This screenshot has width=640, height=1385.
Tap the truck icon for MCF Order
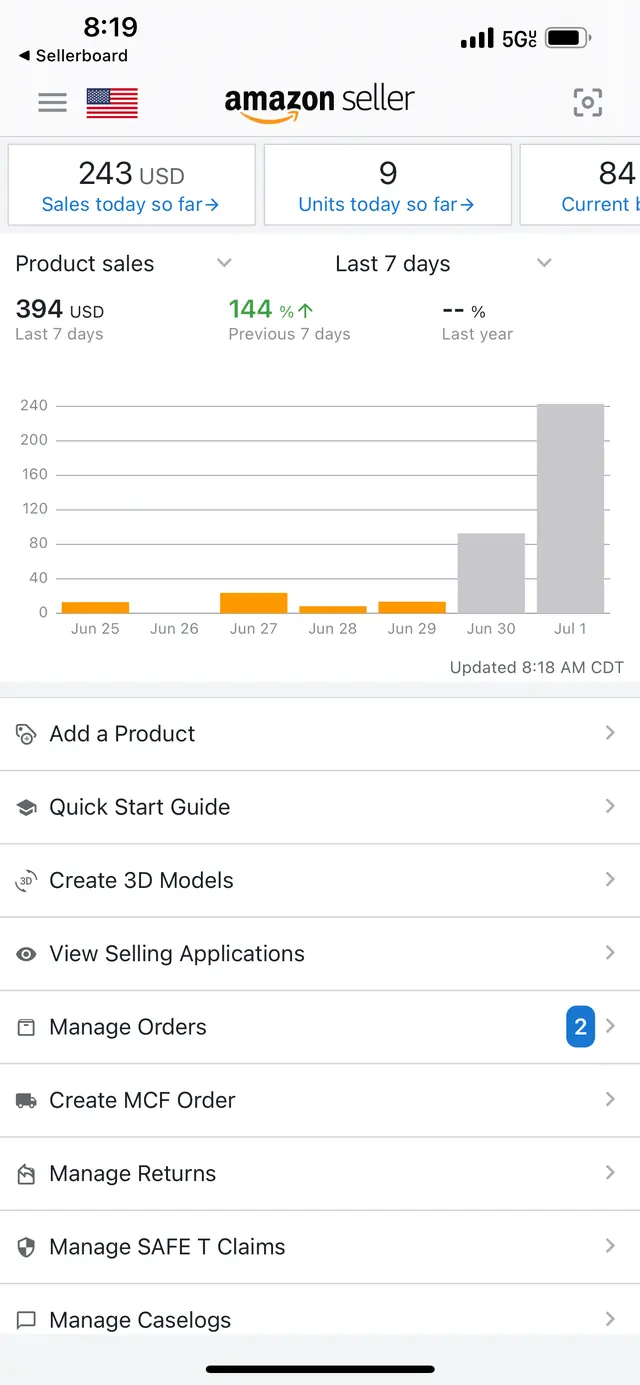click(x=26, y=1101)
